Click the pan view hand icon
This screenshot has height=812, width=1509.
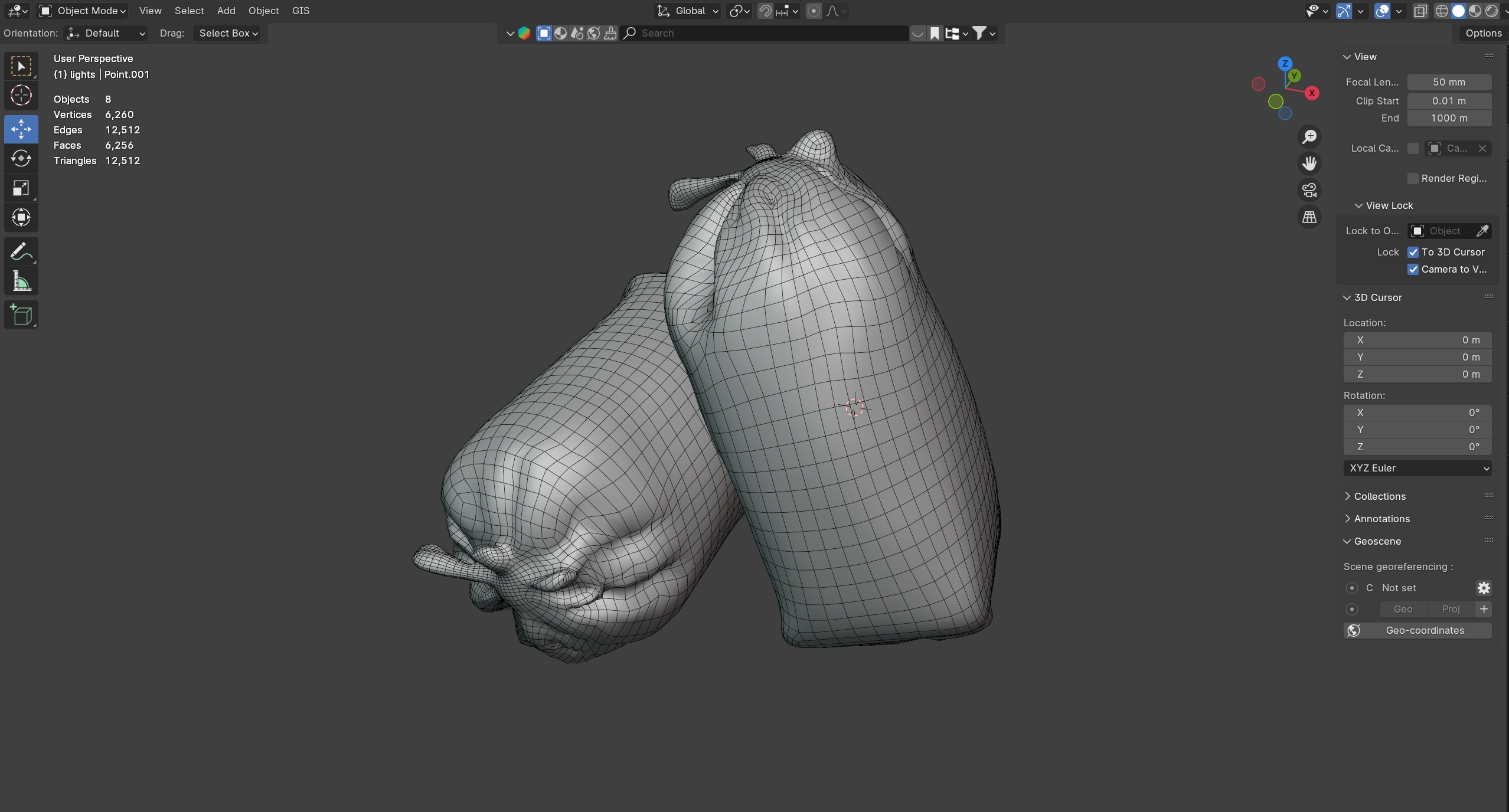(x=1309, y=163)
